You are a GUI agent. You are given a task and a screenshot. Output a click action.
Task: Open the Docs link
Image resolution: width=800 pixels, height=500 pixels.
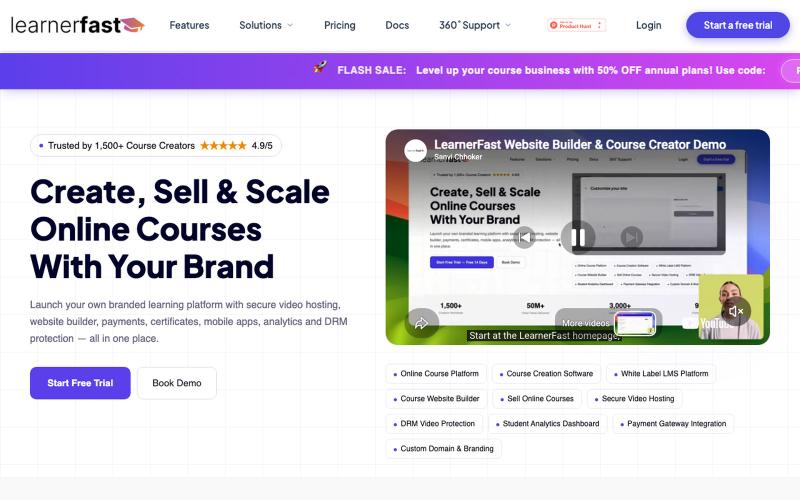point(397,25)
